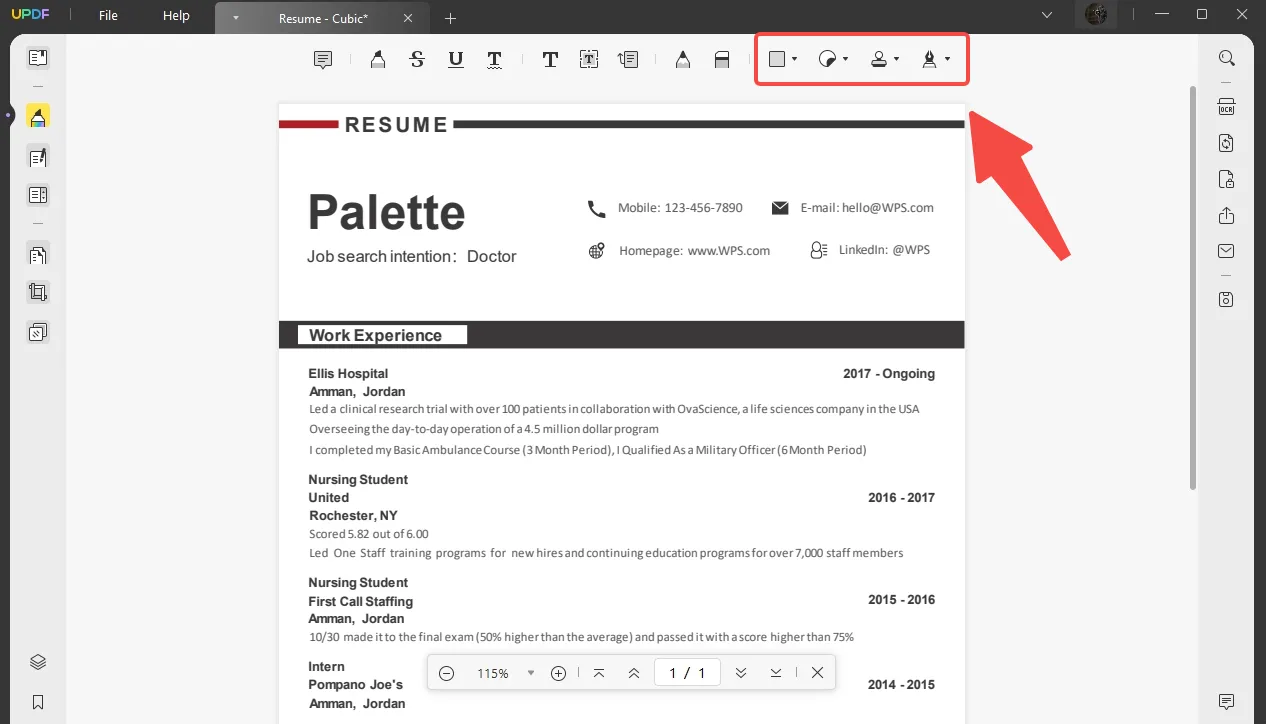The width and height of the screenshot is (1266, 724).
Task: Select the Crop Pages sidebar icon
Action: click(x=38, y=293)
